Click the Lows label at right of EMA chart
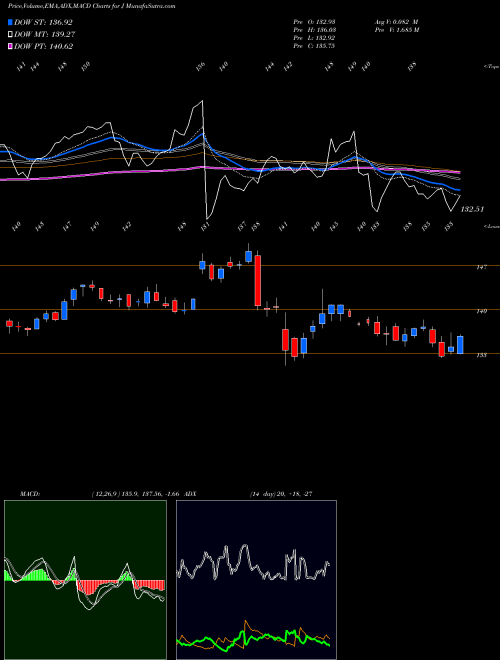500x660 pixels. (x=491, y=226)
